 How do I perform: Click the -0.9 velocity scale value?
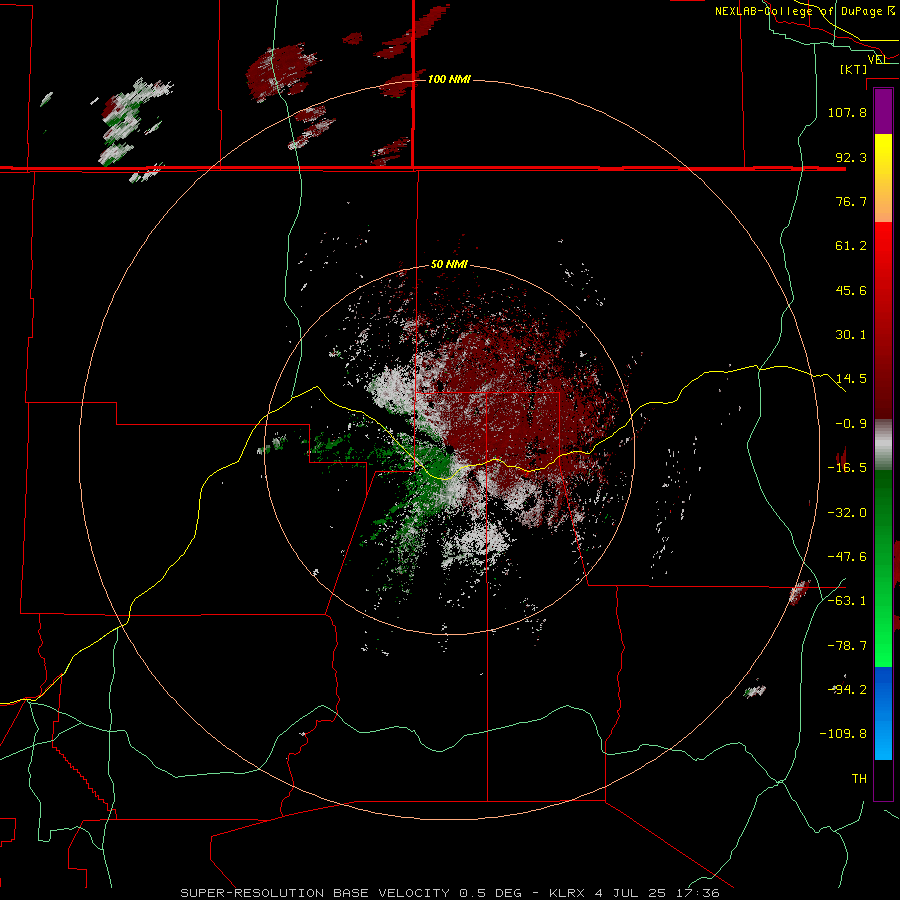(851, 424)
